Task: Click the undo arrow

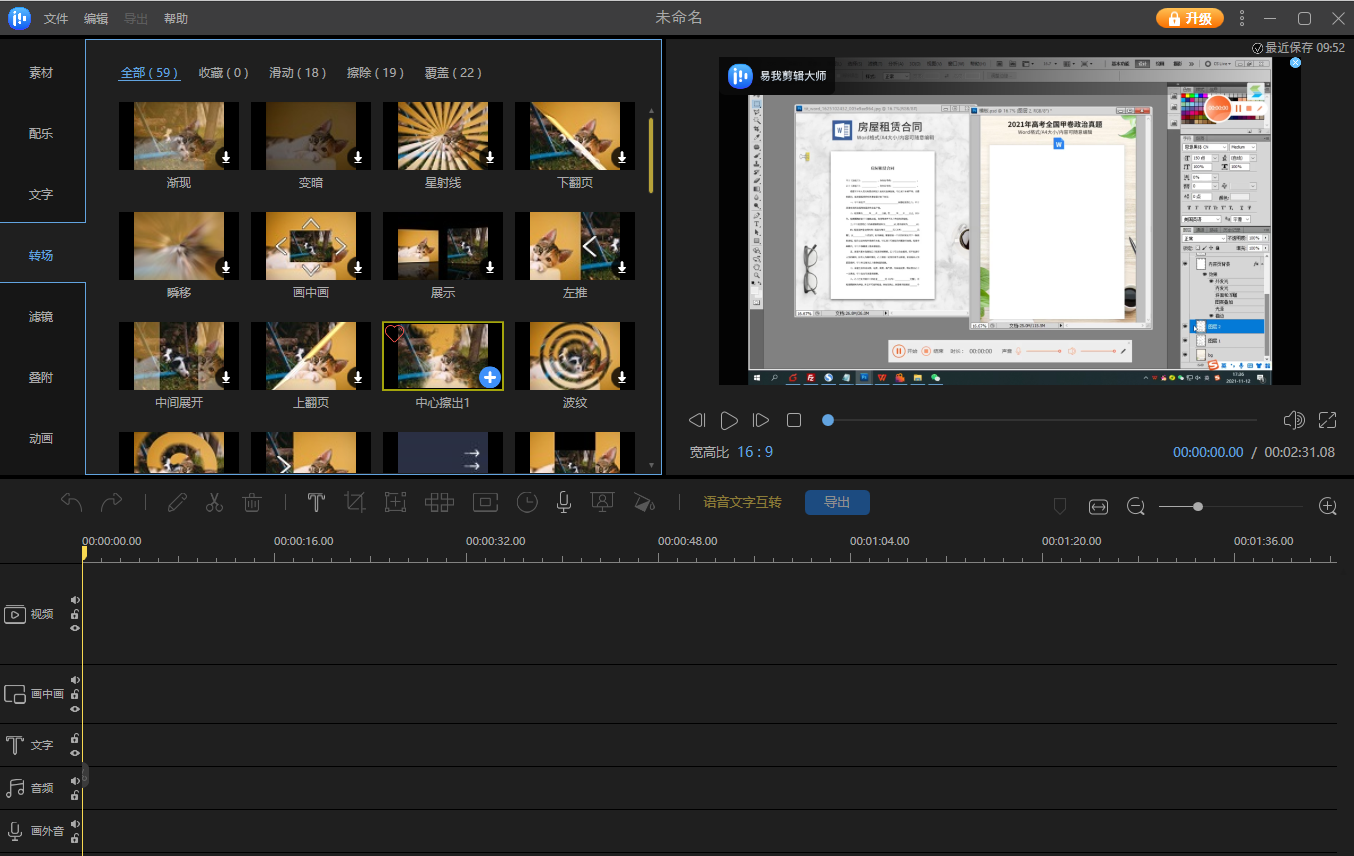Action: point(71,503)
